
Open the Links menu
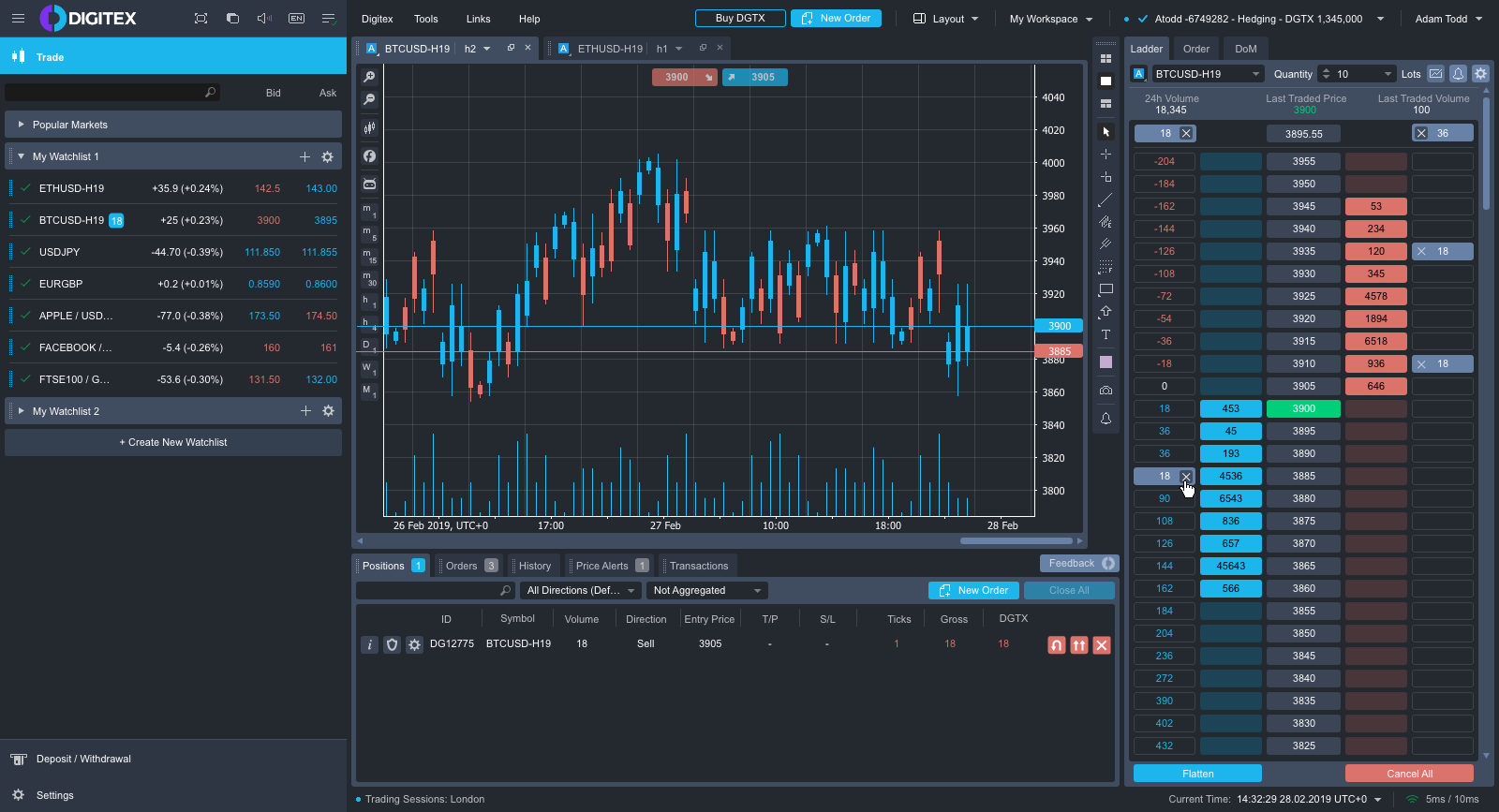[479, 19]
